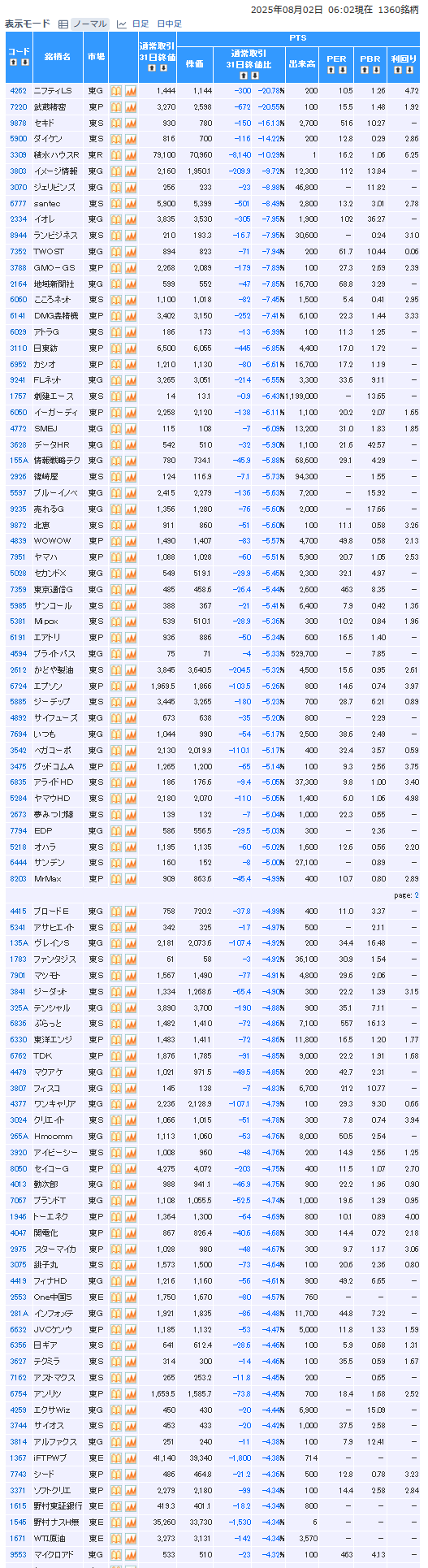Open the chart icon for JVCケンウ
The image size is (428, 1568).
click(x=130, y=1329)
